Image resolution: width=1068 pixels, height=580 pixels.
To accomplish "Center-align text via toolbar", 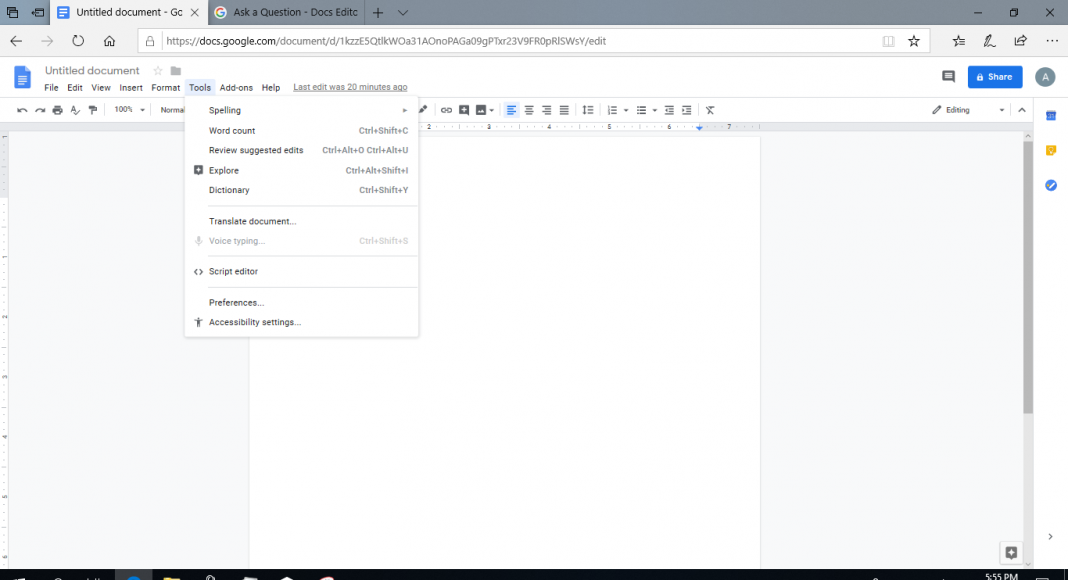I will (529, 110).
